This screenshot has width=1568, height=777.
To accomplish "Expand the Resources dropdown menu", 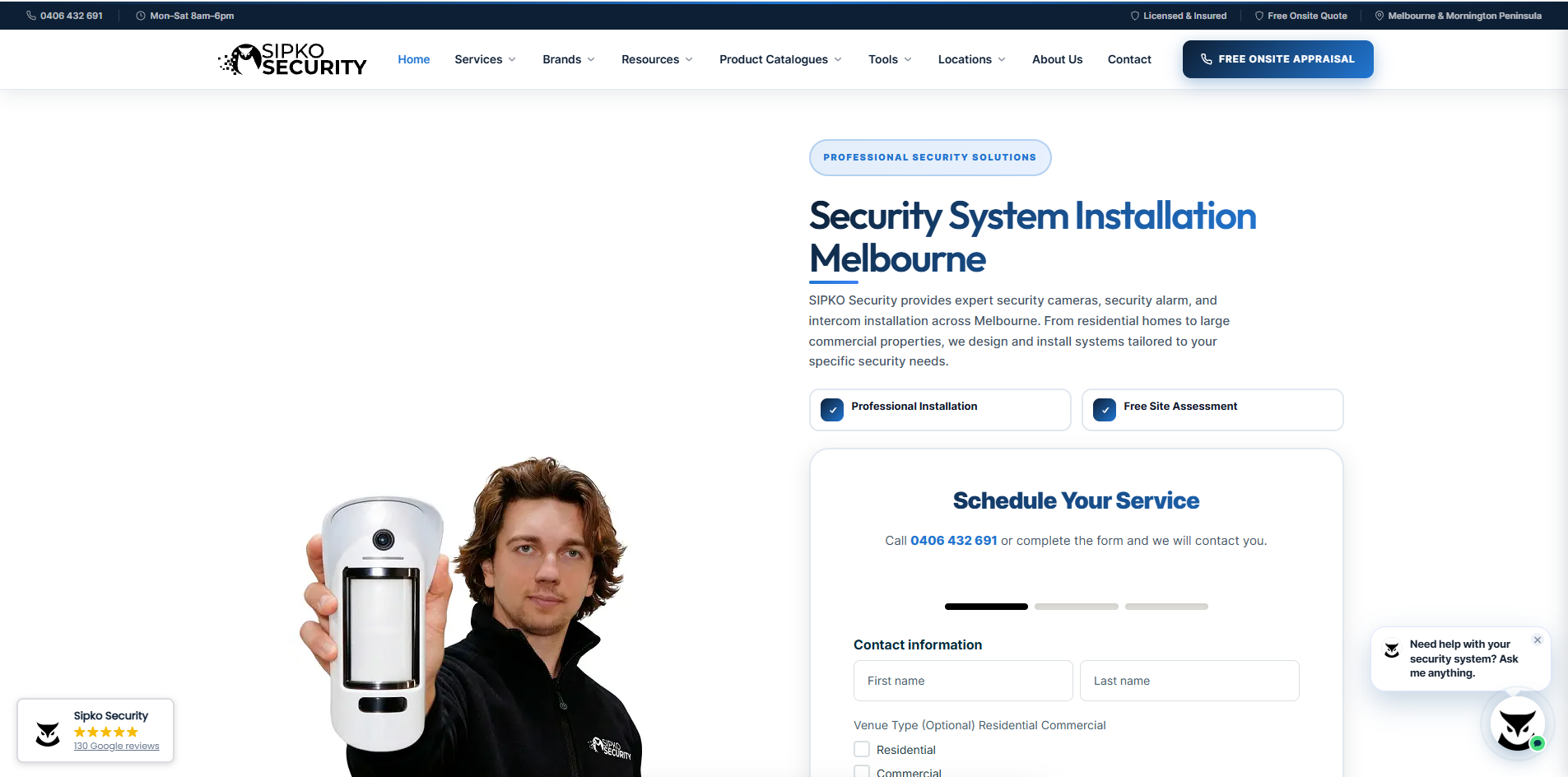I will [658, 59].
